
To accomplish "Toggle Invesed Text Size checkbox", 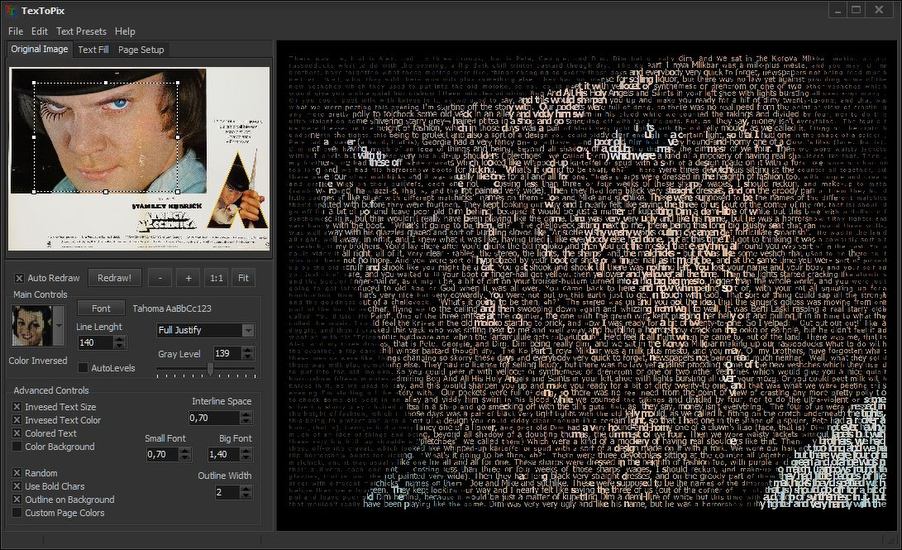I will tap(17, 407).
